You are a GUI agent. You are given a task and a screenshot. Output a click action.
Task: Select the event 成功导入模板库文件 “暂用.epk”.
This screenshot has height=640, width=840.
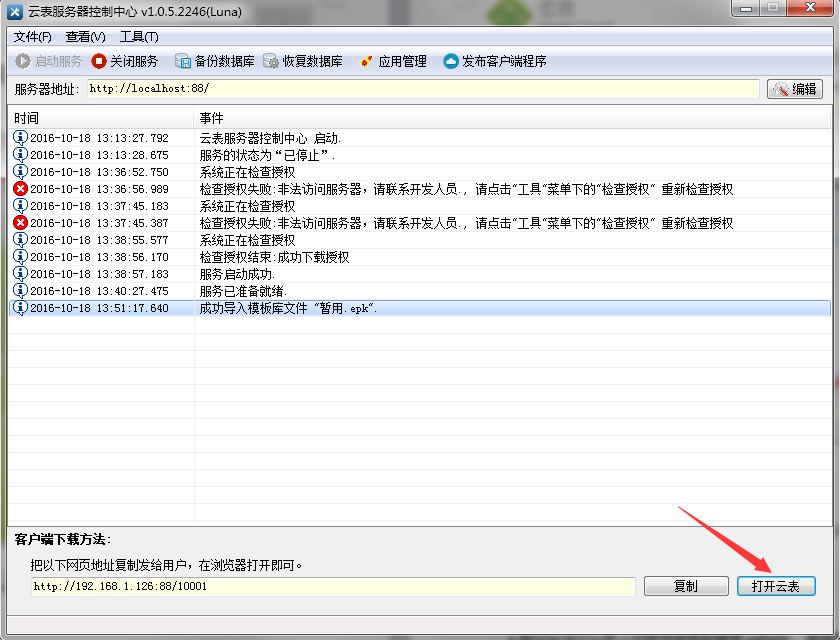point(288,308)
